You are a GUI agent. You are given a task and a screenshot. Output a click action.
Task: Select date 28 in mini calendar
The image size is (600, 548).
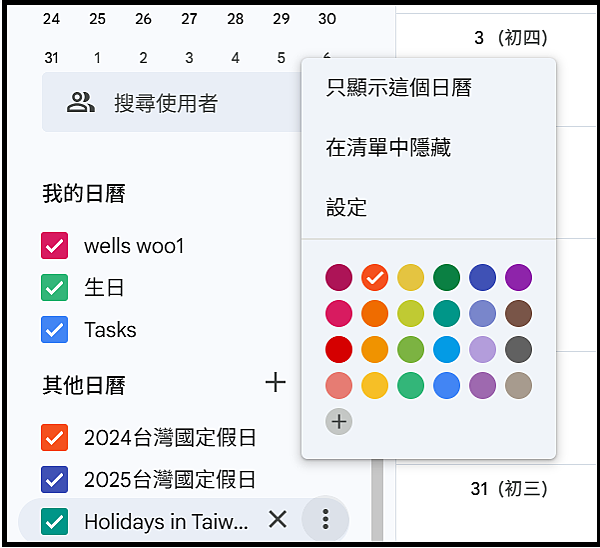click(235, 19)
